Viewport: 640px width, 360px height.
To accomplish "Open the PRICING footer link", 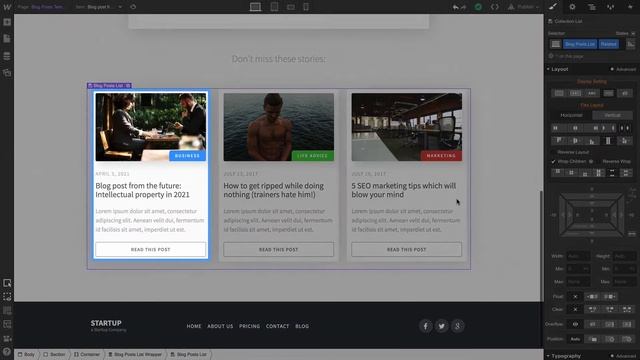I will click(x=249, y=326).
